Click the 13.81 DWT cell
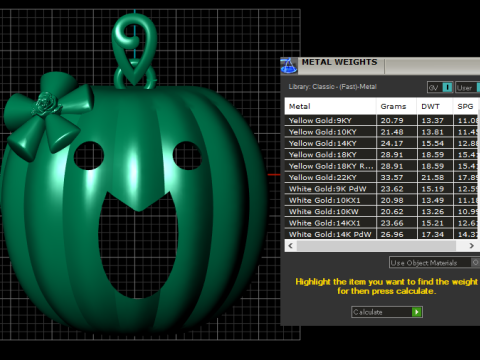Screen dimensions: 480x360 435,132
